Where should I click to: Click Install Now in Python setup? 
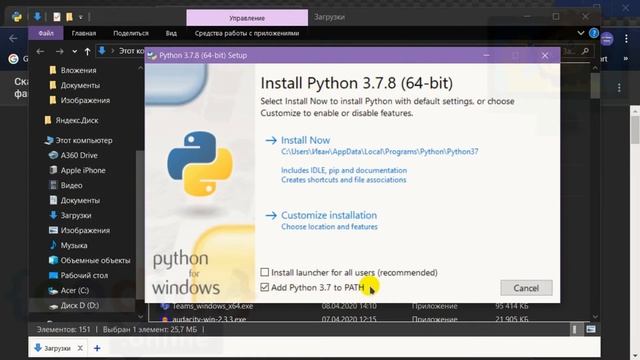305,140
